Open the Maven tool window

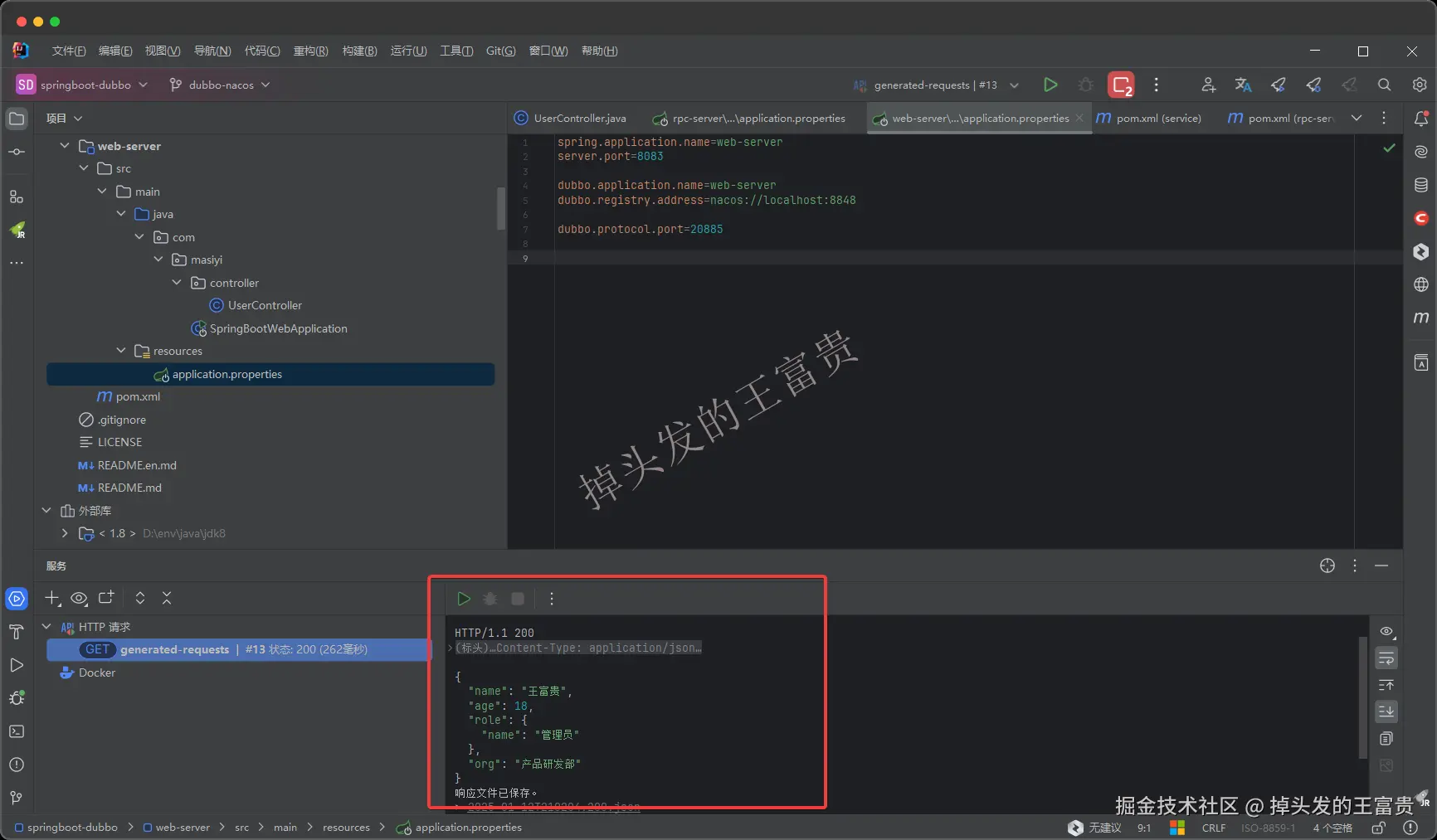click(1420, 318)
